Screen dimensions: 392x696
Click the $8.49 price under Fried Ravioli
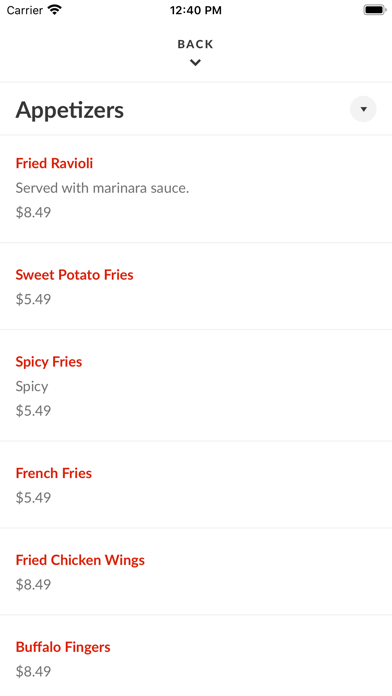[33, 212]
